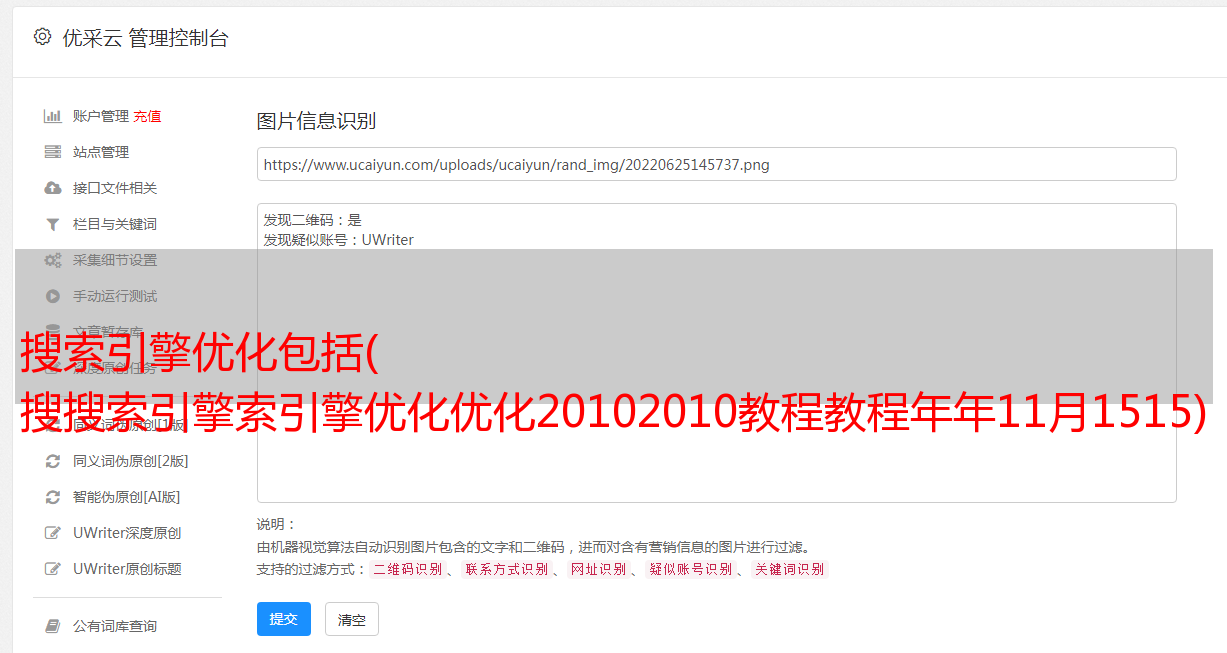The width and height of the screenshot is (1227, 653).
Task: Open 采集细节设置 menu item
Action: pos(115,260)
